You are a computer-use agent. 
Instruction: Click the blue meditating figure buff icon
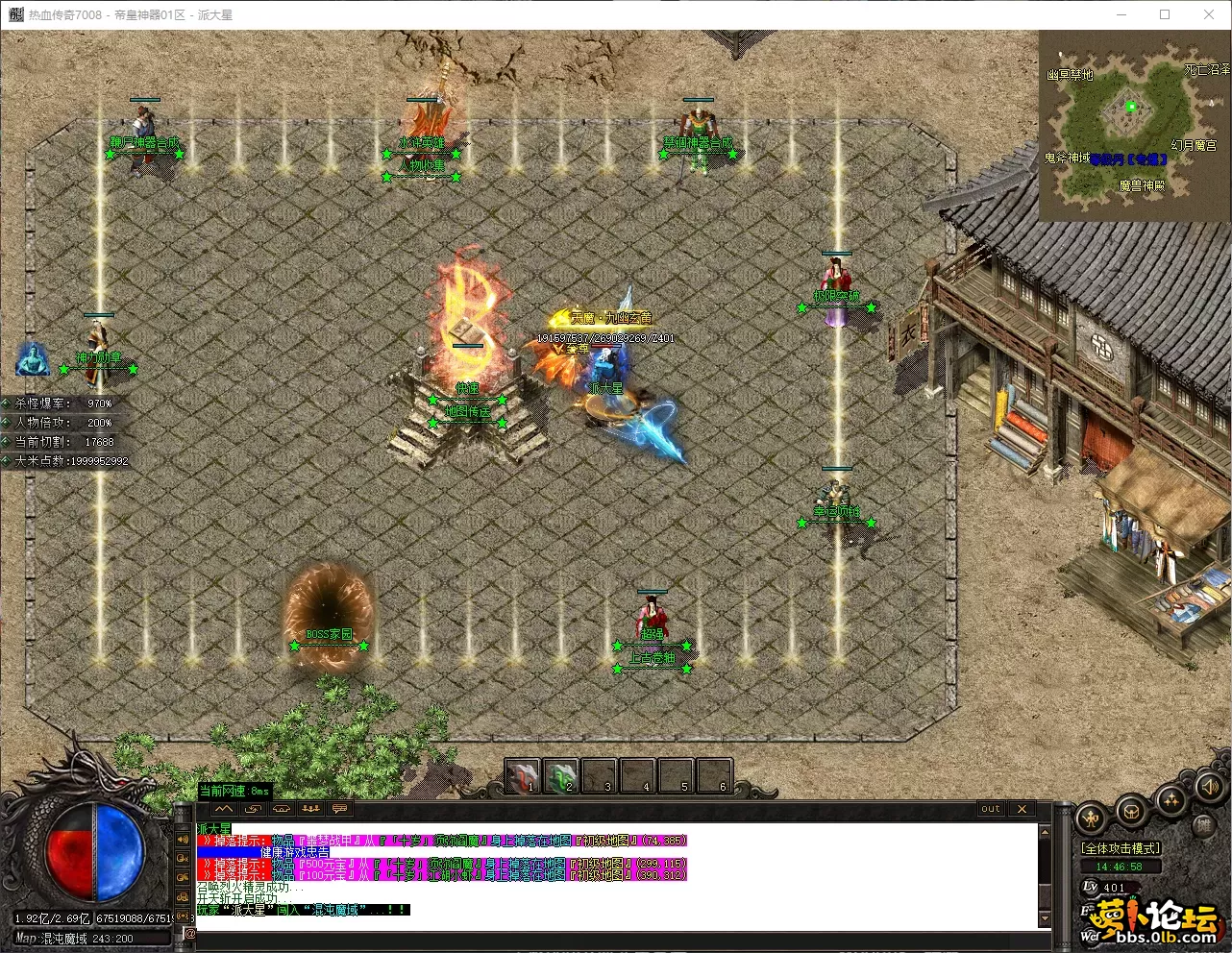click(33, 358)
